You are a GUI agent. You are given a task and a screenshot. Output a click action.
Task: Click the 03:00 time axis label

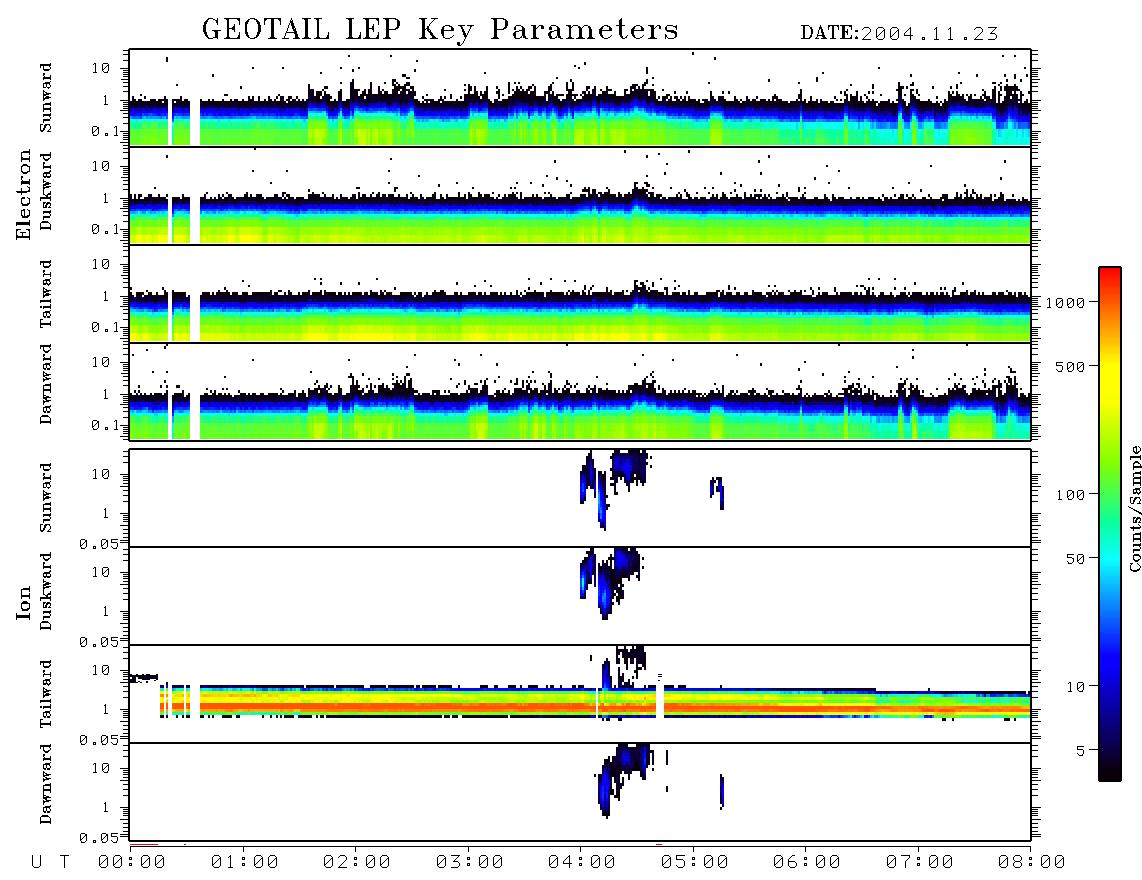tap(470, 863)
